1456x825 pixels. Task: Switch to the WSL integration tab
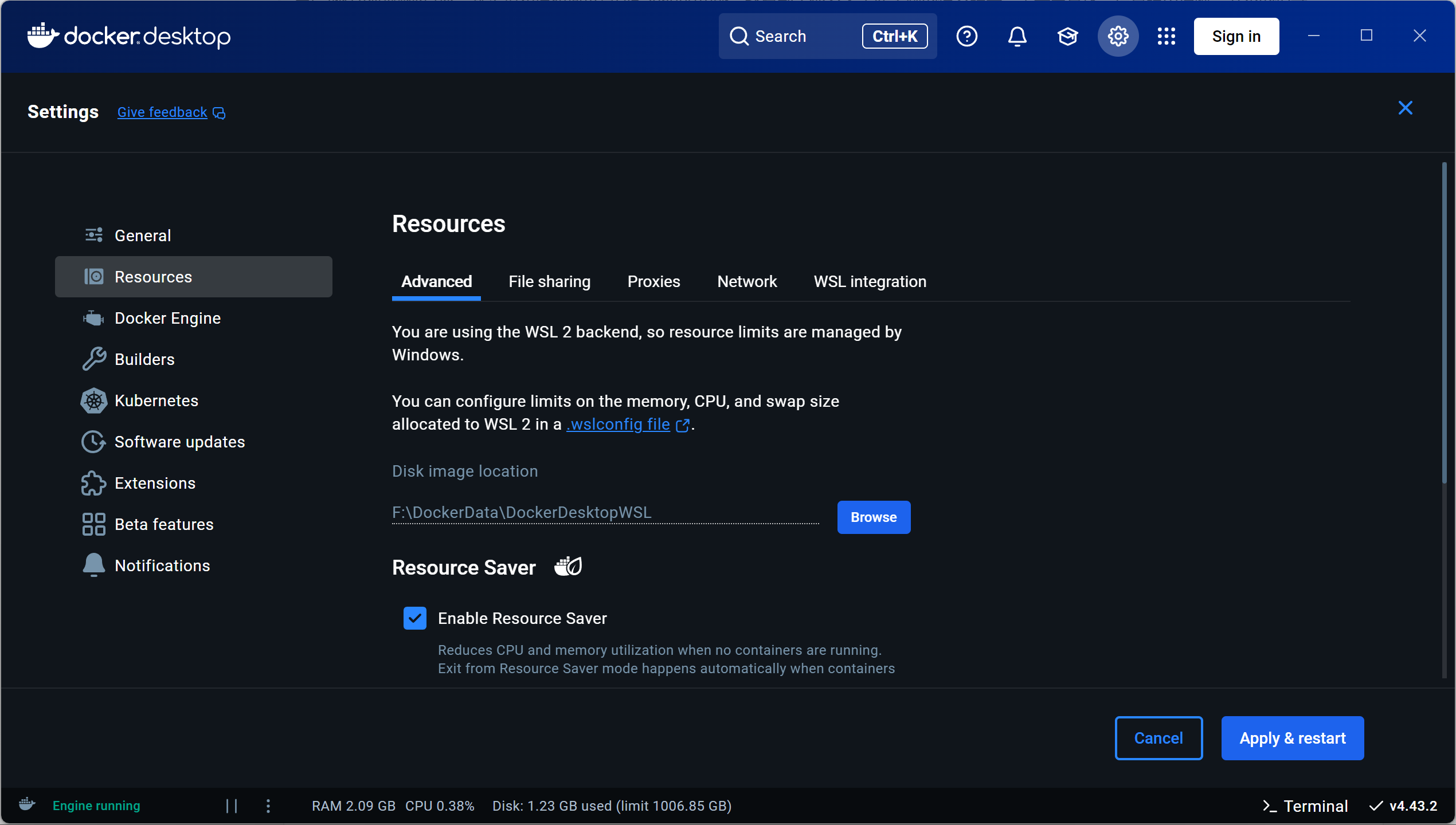coord(870,281)
